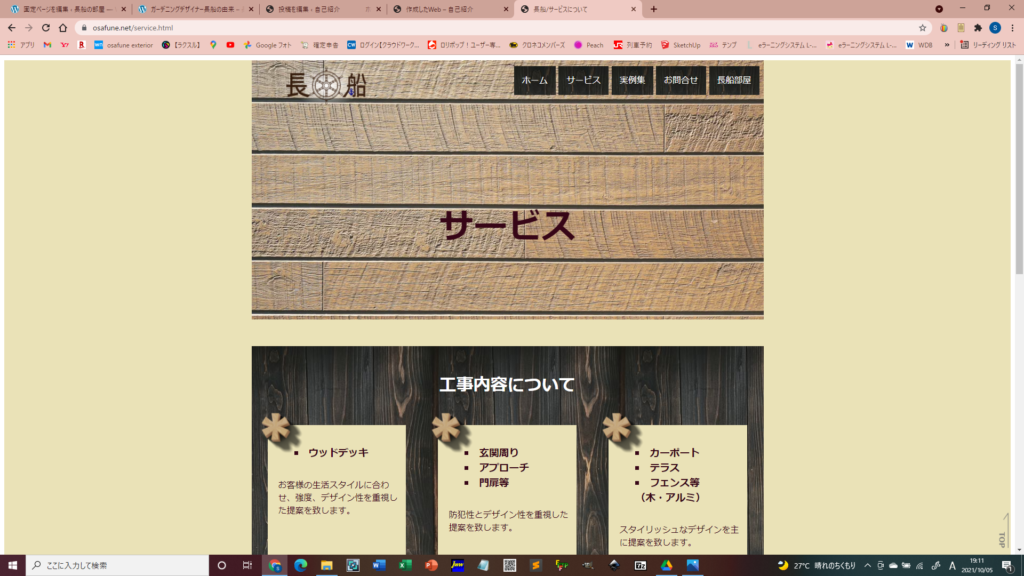Show hidden system tray icons
This screenshot has width=1024, height=576.
click(867, 565)
